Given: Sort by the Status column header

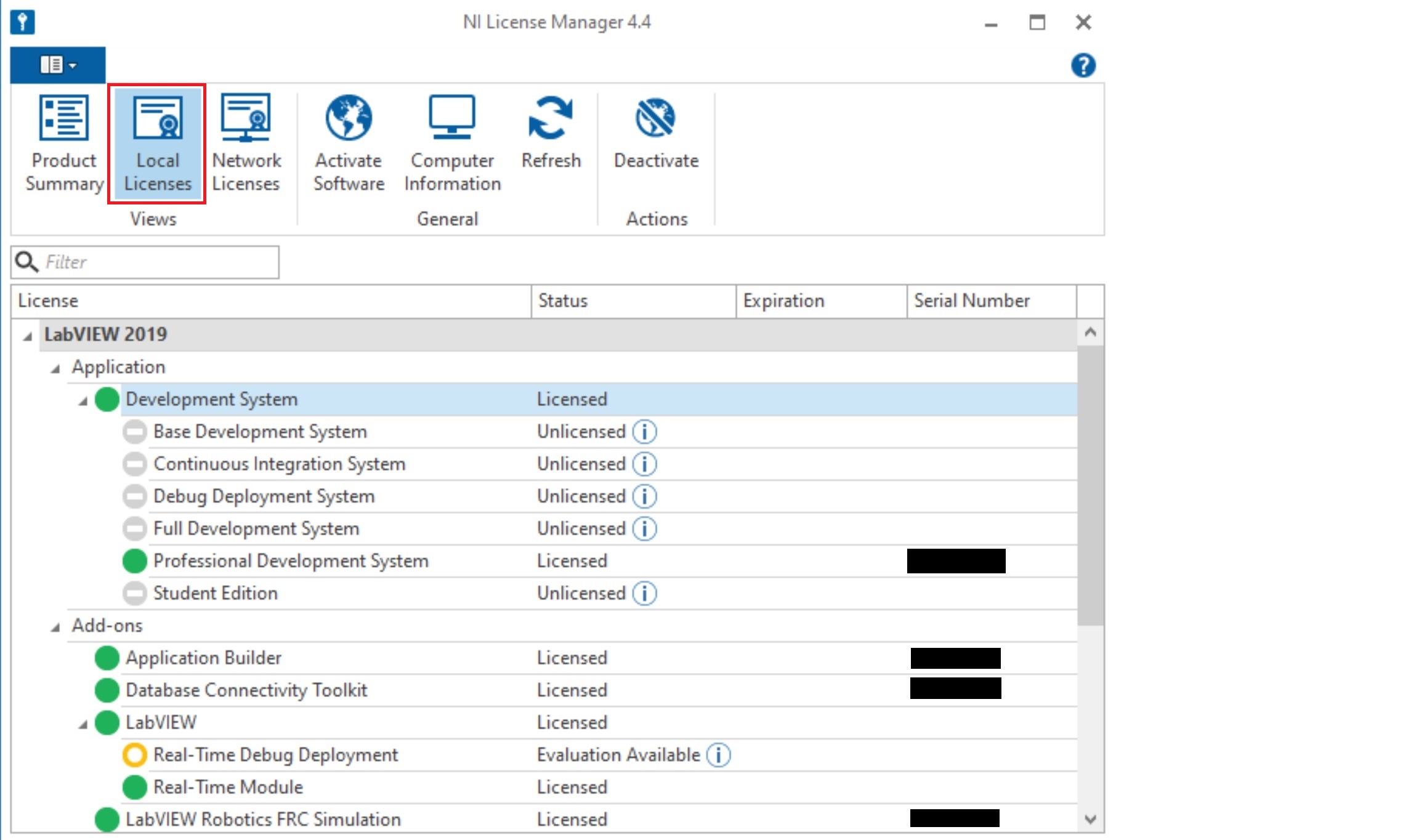Looking at the screenshot, I should click(x=634, y=301).
